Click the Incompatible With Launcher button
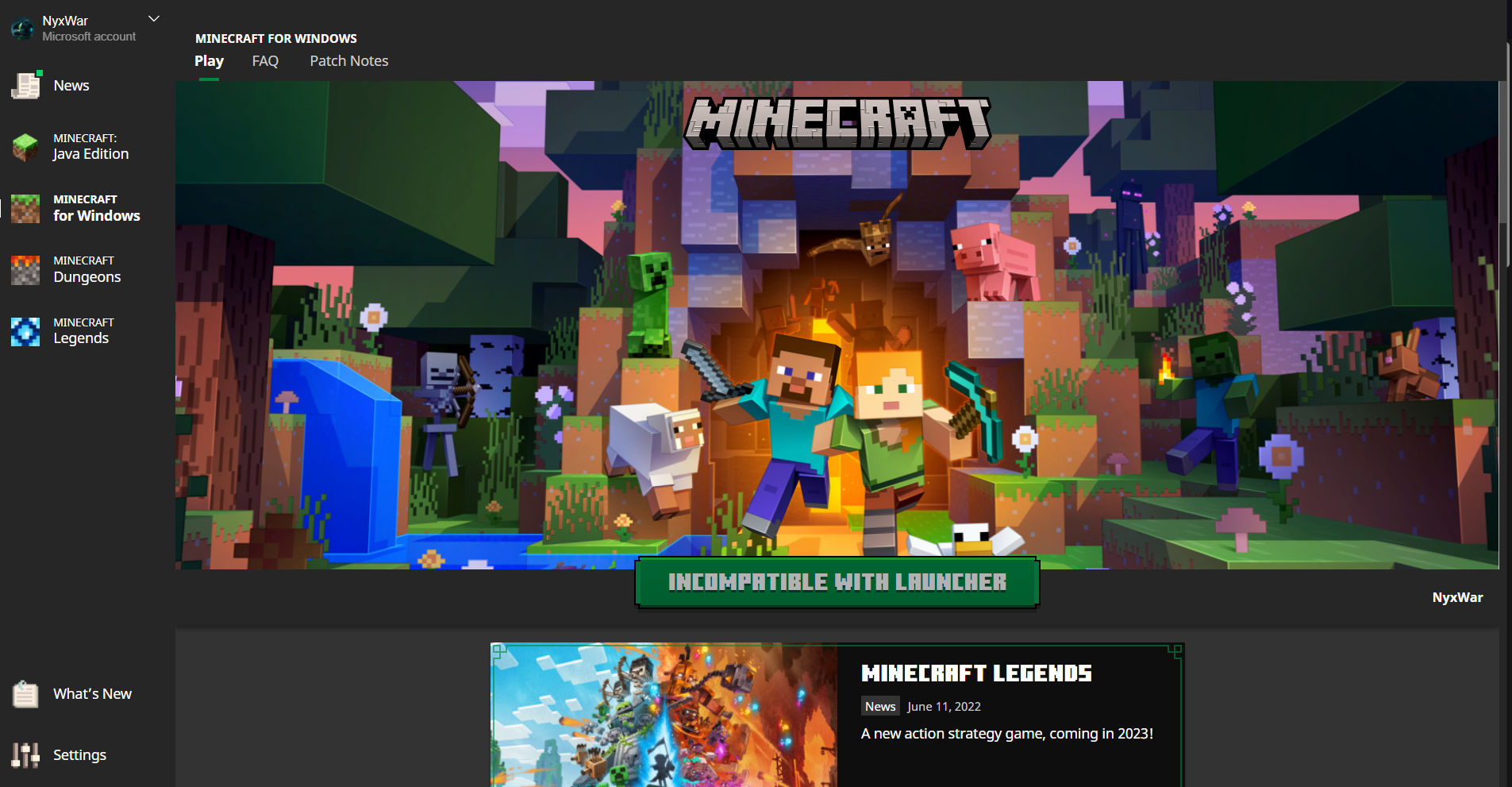 coord(837,582)
